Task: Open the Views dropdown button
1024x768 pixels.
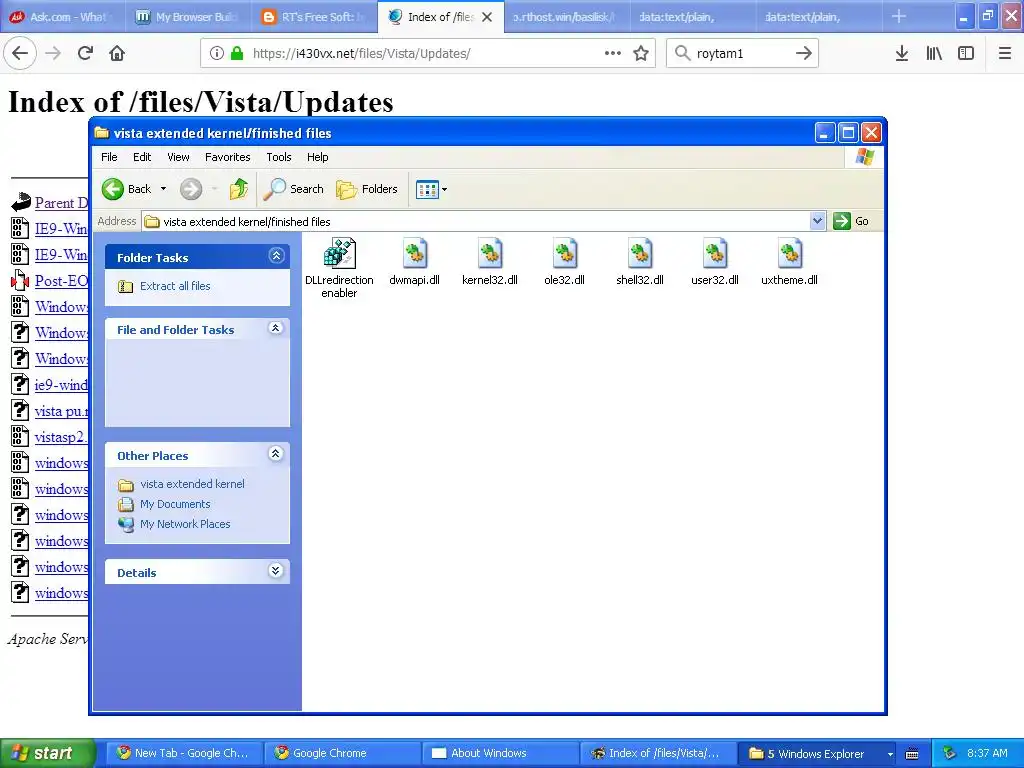Action: coord(432,189)
